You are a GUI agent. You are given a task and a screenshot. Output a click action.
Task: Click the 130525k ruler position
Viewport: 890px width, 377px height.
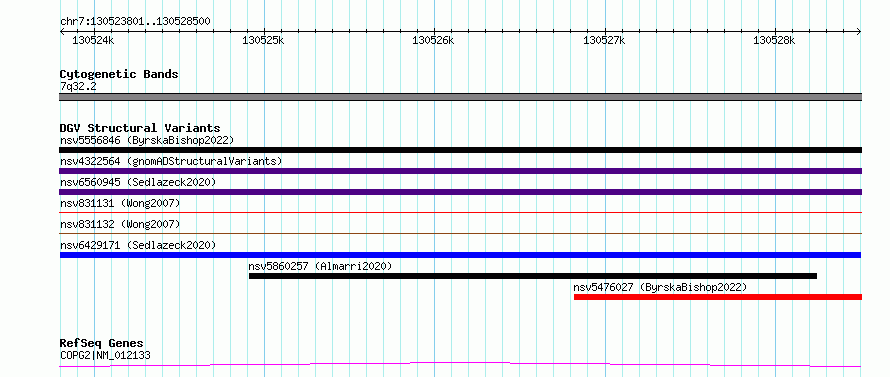263,40
